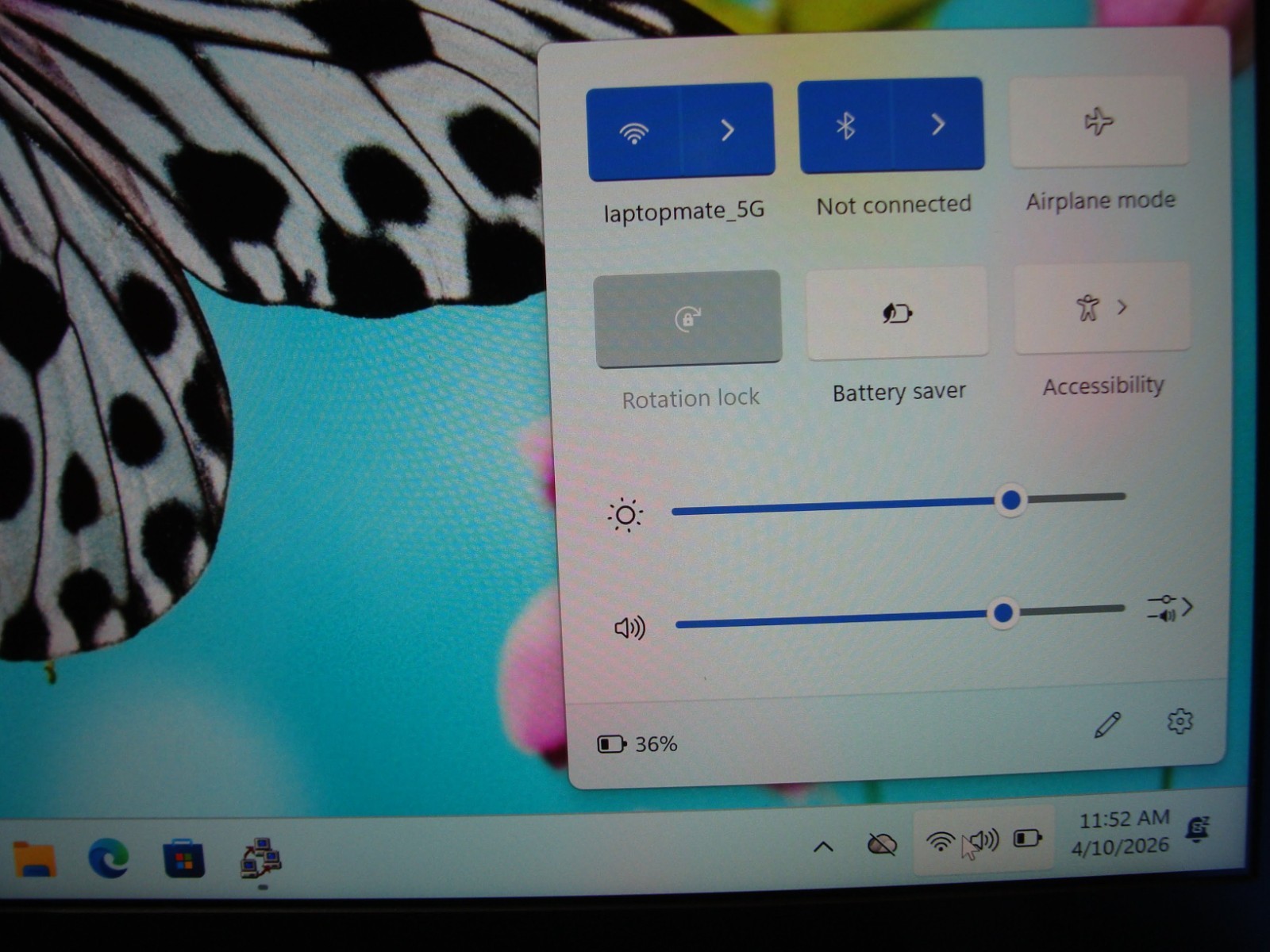1270x952 pixels.
Task: Click the Wi-Fi tray icon
Action: point(941,841)
